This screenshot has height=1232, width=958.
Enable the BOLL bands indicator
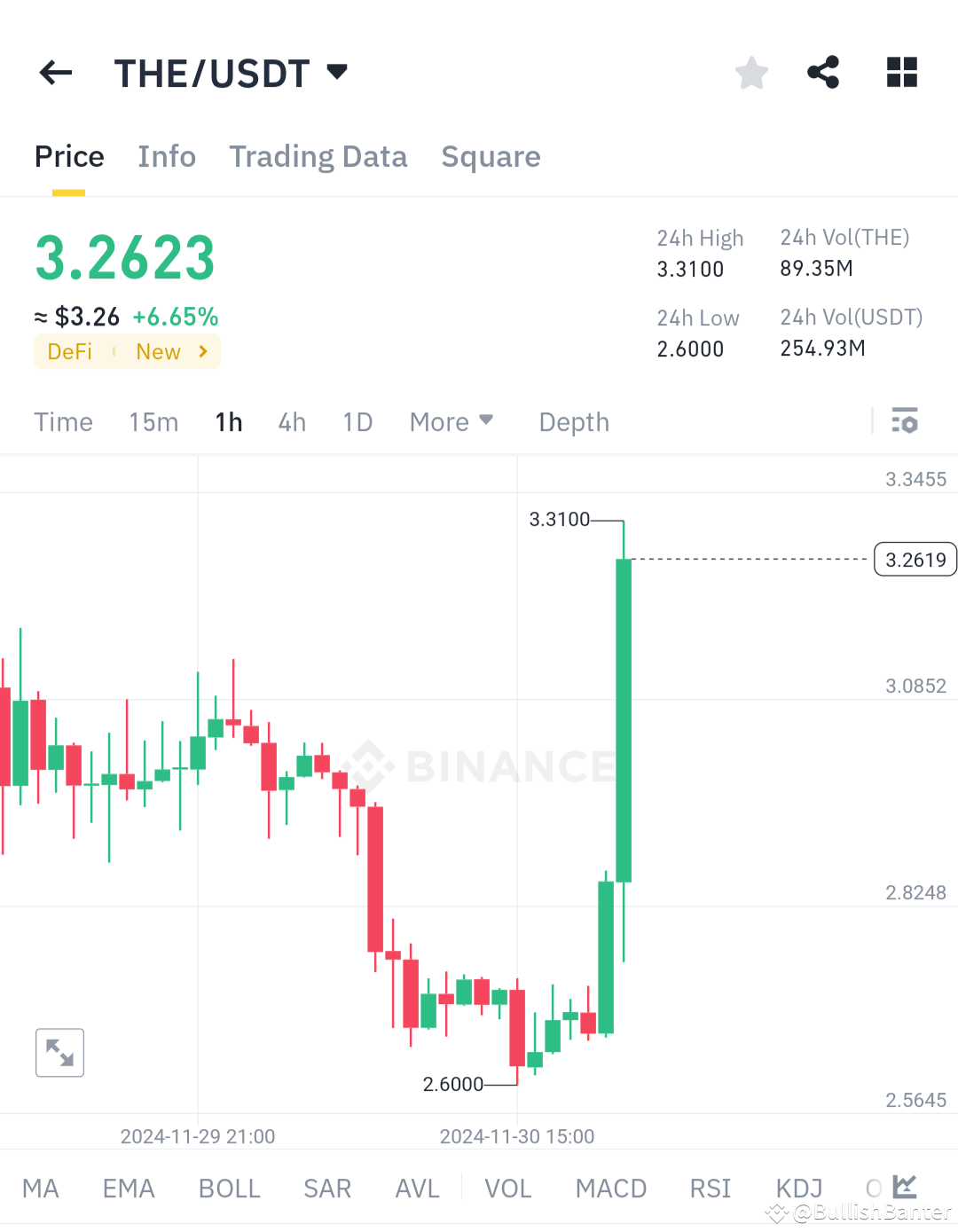coord(229,1189)
